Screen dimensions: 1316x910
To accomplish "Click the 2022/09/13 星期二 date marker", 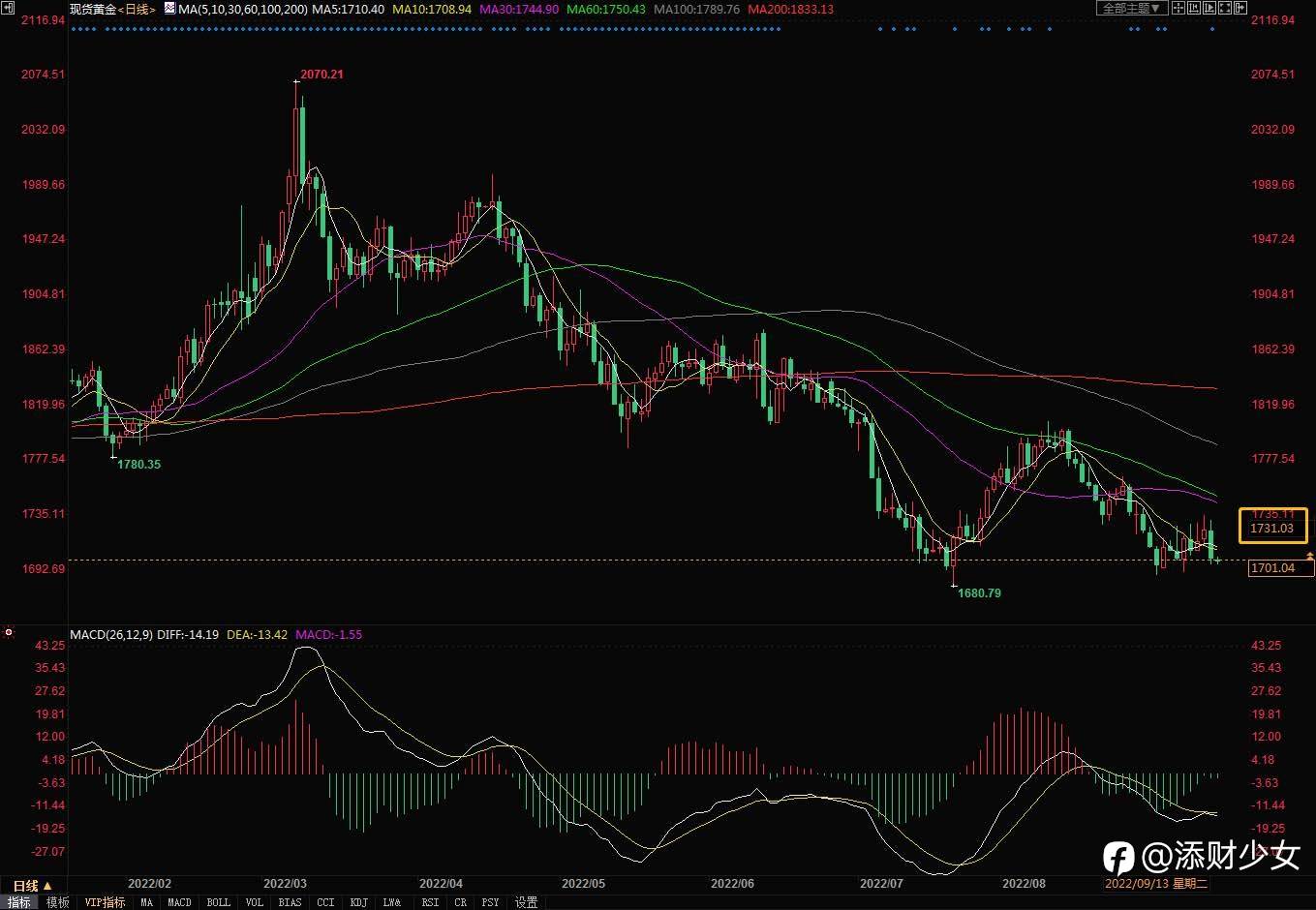I will tap(1156, 883).
